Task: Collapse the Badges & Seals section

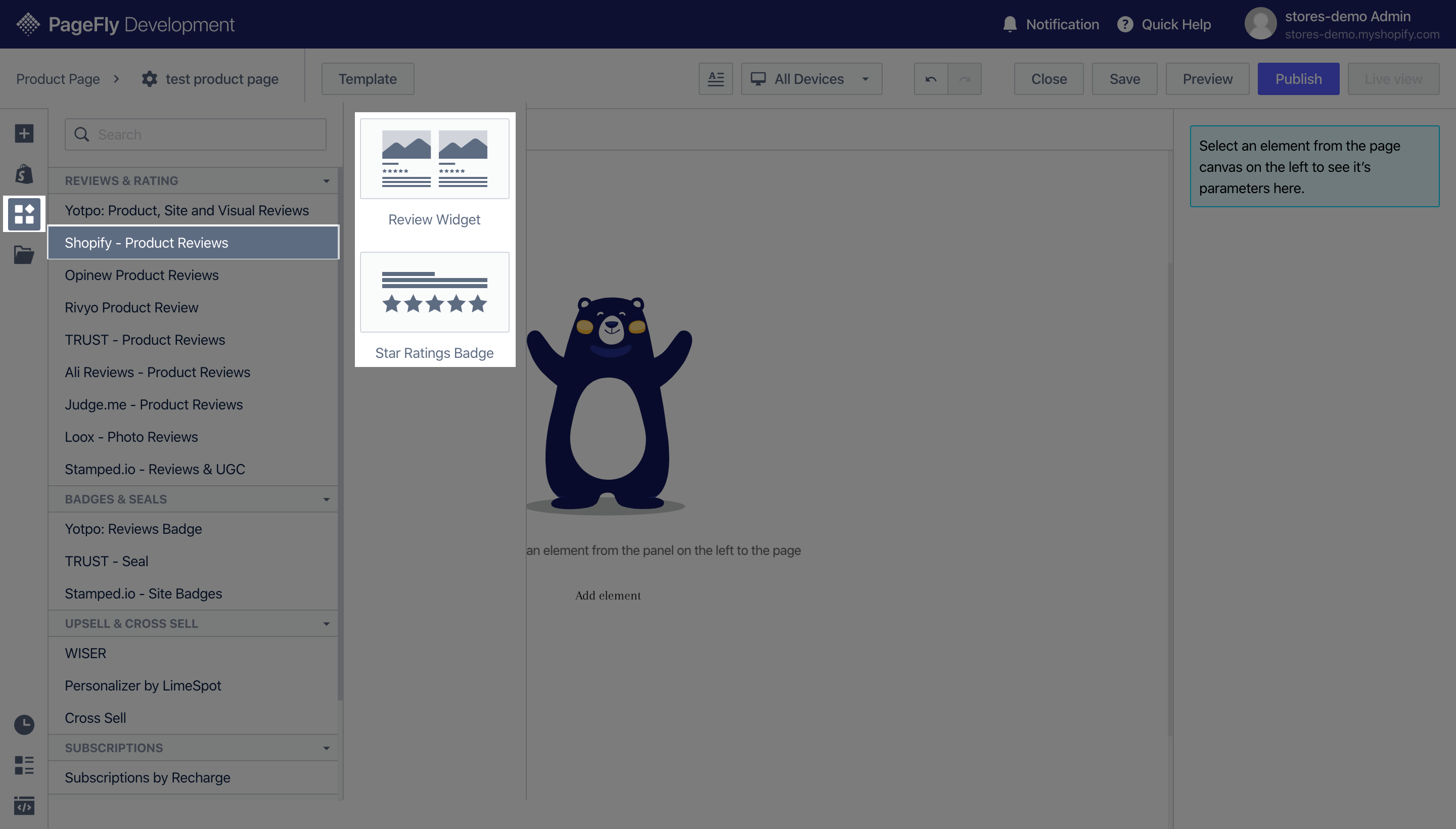Action: pos(326,499)
